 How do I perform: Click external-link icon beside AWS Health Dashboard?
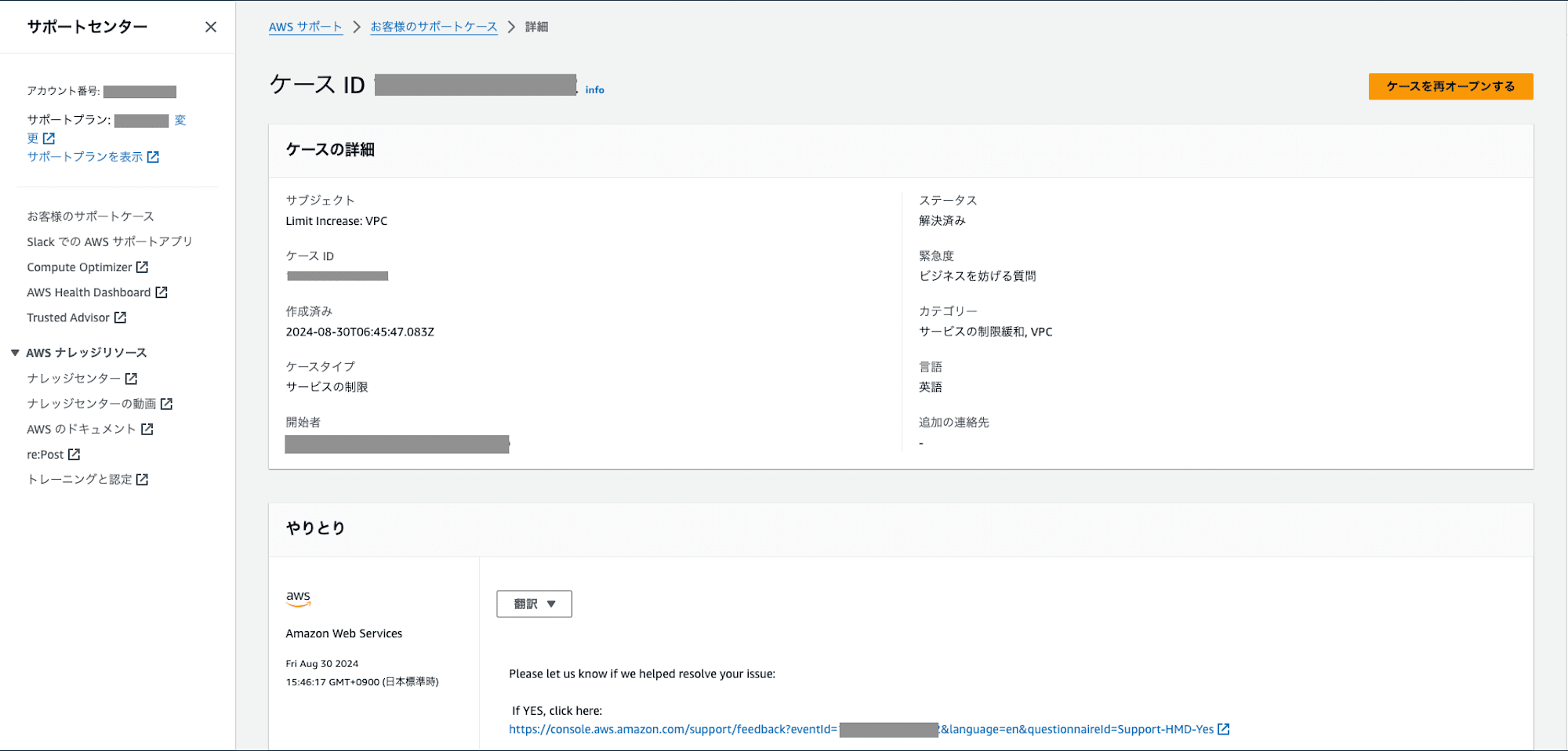click(x=162, y=292)
